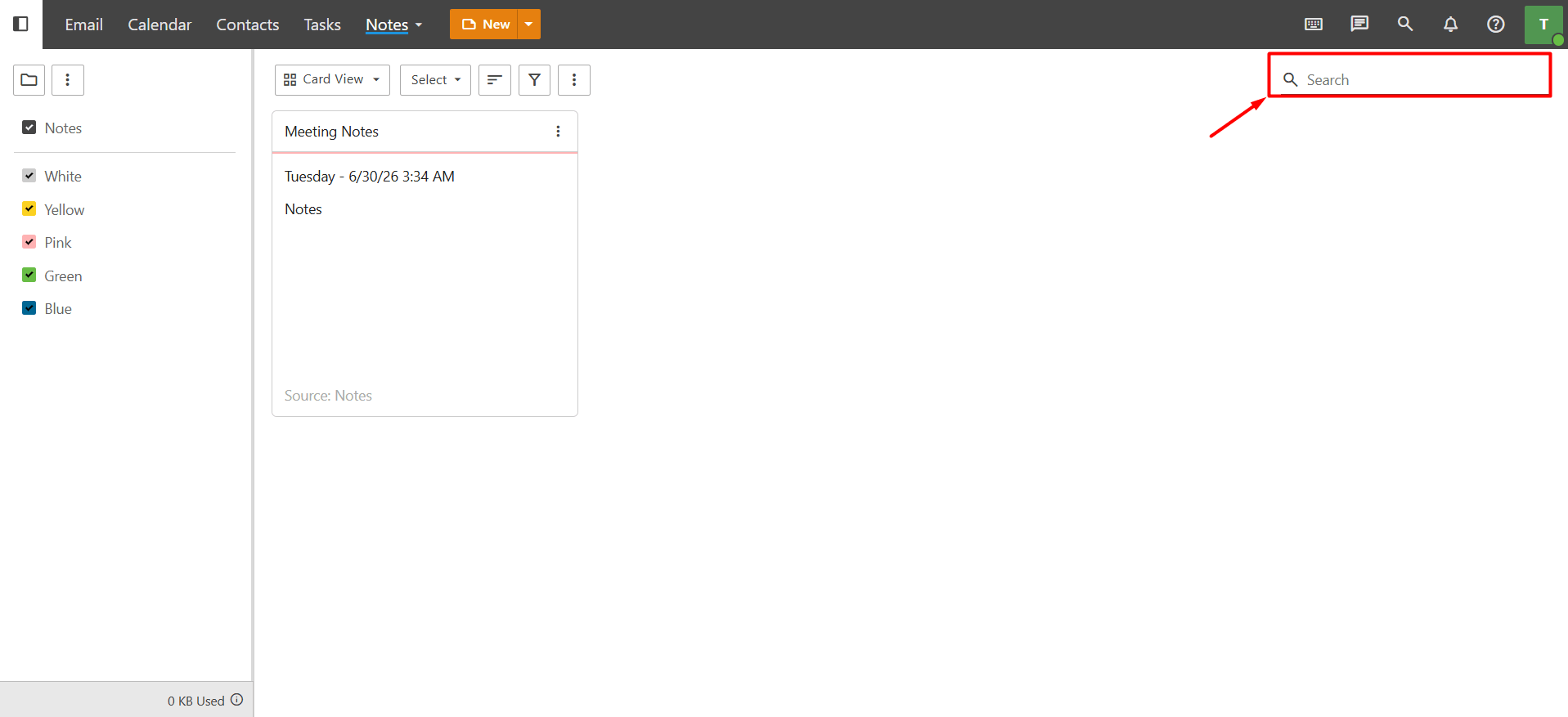This screenshot has height=717, width=1568.
Task: Open the user avatar T menu
Action: 1543,25
